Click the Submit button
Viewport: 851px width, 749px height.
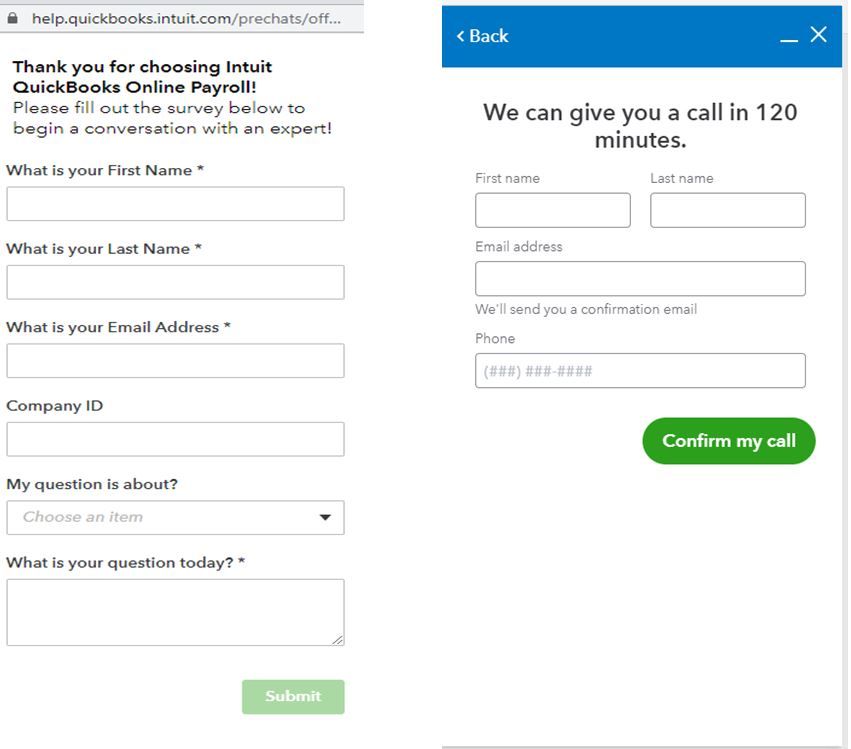pyautogui.click(x=293, y=696)
